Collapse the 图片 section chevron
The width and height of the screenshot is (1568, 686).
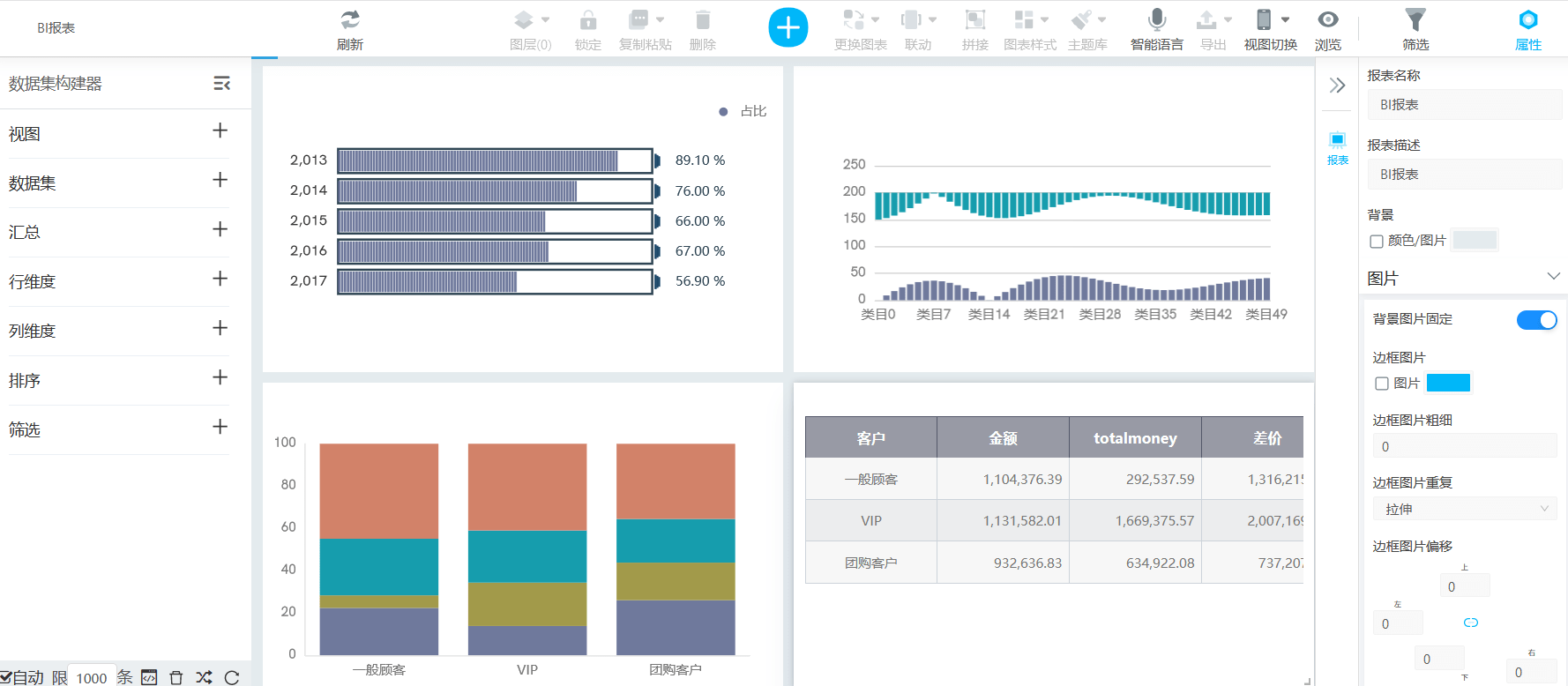[1553, 277]
